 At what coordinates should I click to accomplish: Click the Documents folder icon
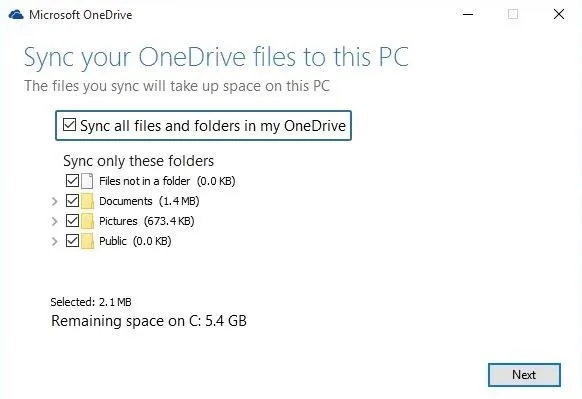87,201
